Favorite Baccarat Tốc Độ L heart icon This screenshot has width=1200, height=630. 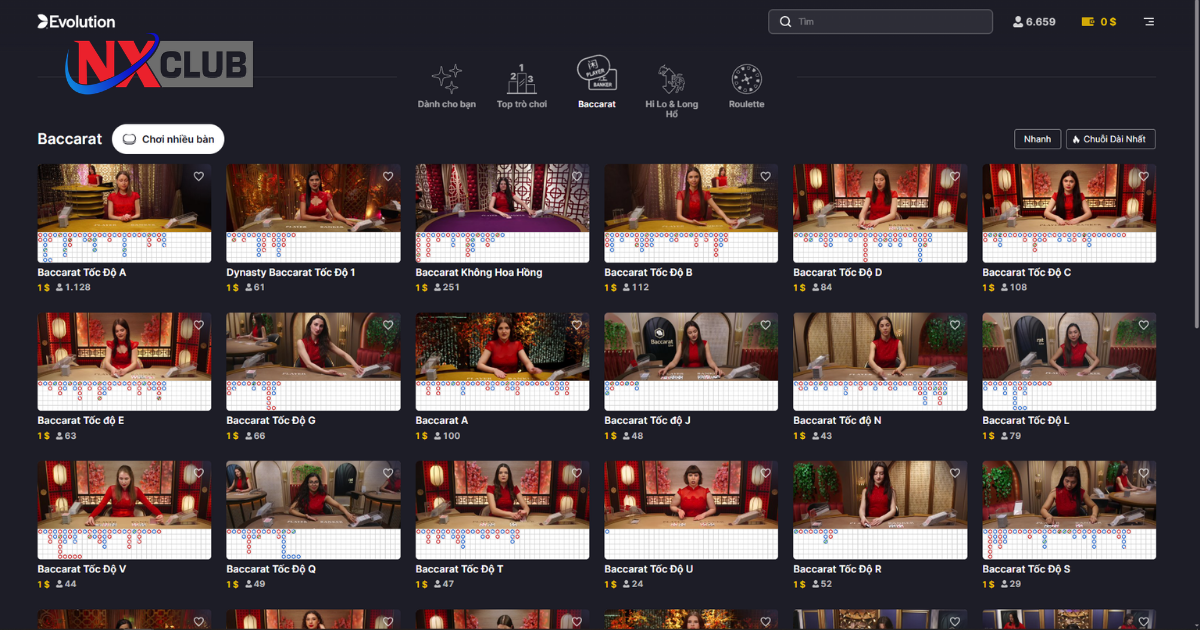point(1144,325)
